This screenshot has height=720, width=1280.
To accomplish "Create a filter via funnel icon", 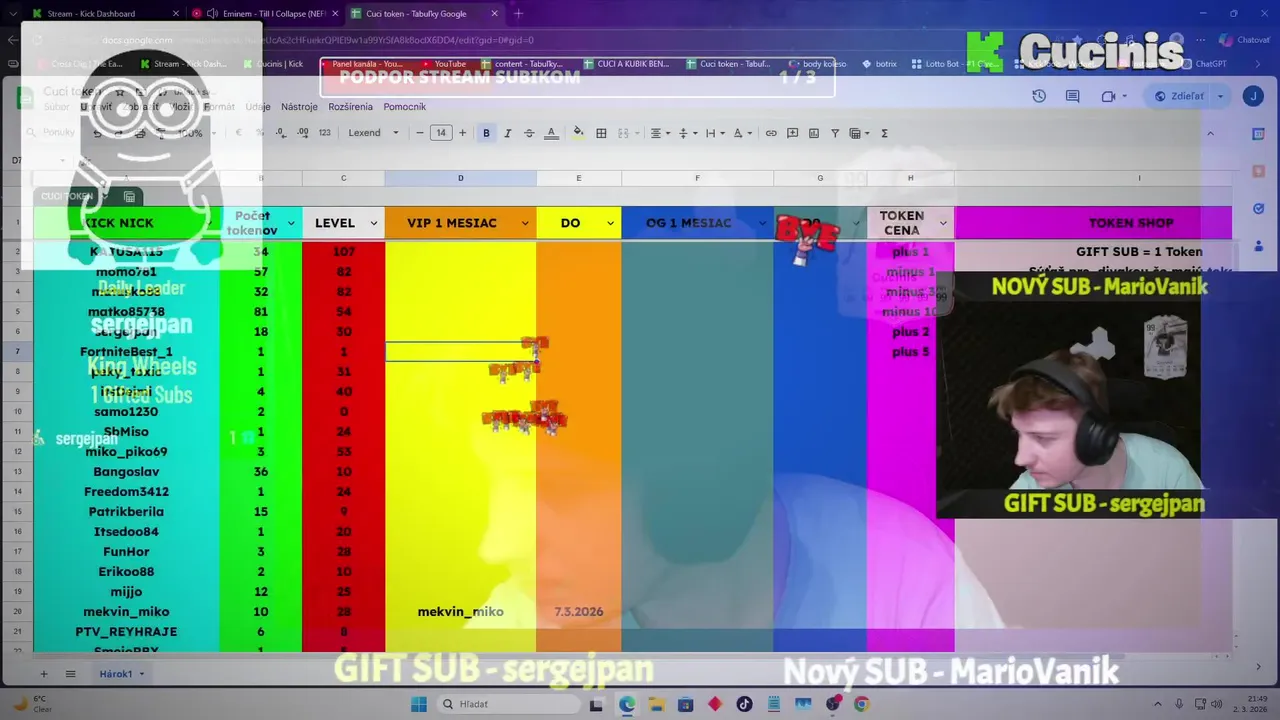I will coord(835,133).
